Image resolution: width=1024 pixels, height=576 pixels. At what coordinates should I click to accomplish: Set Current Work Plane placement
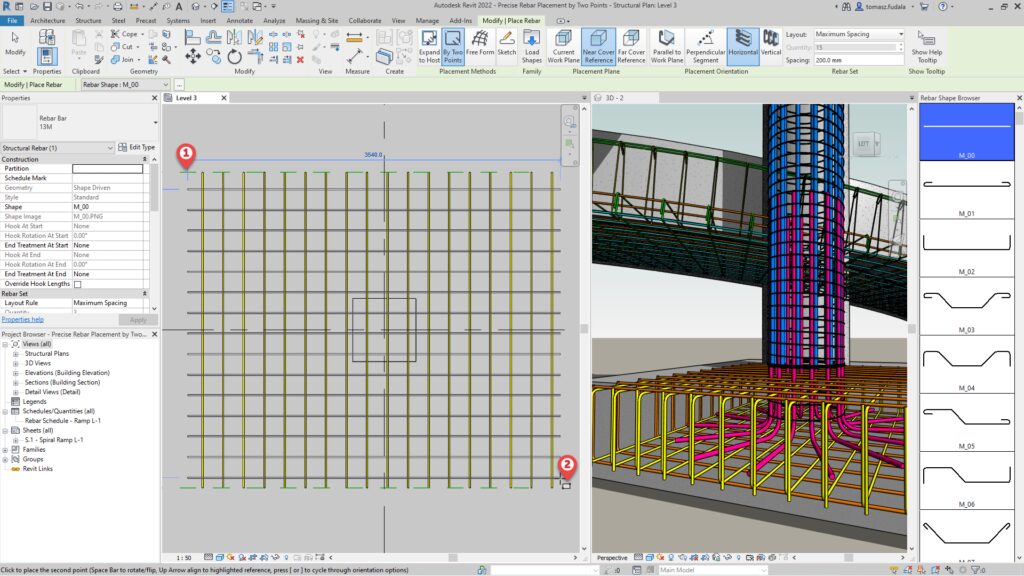click(563, 46)
